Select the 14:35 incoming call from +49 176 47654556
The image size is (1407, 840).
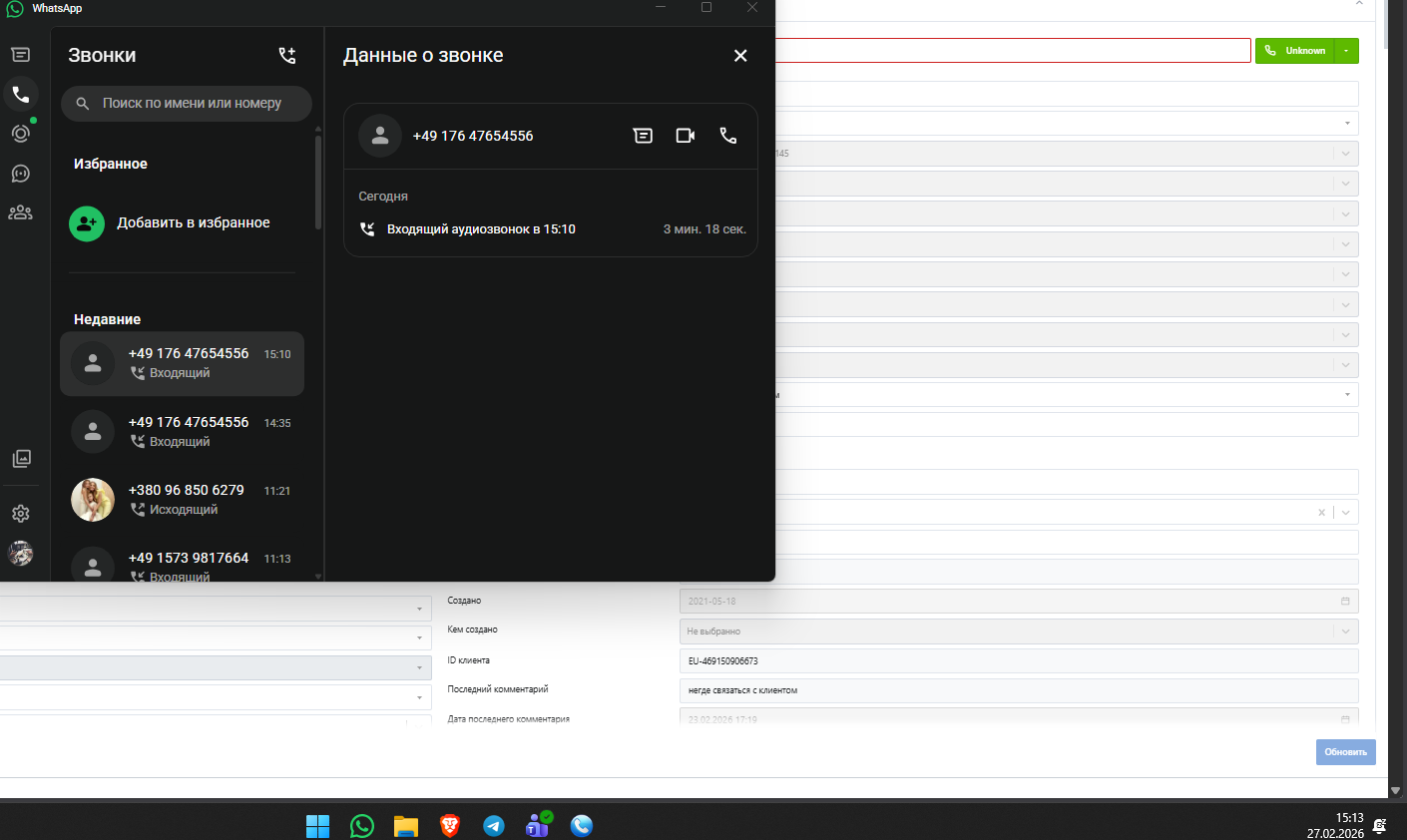click(x=183, y=432)
